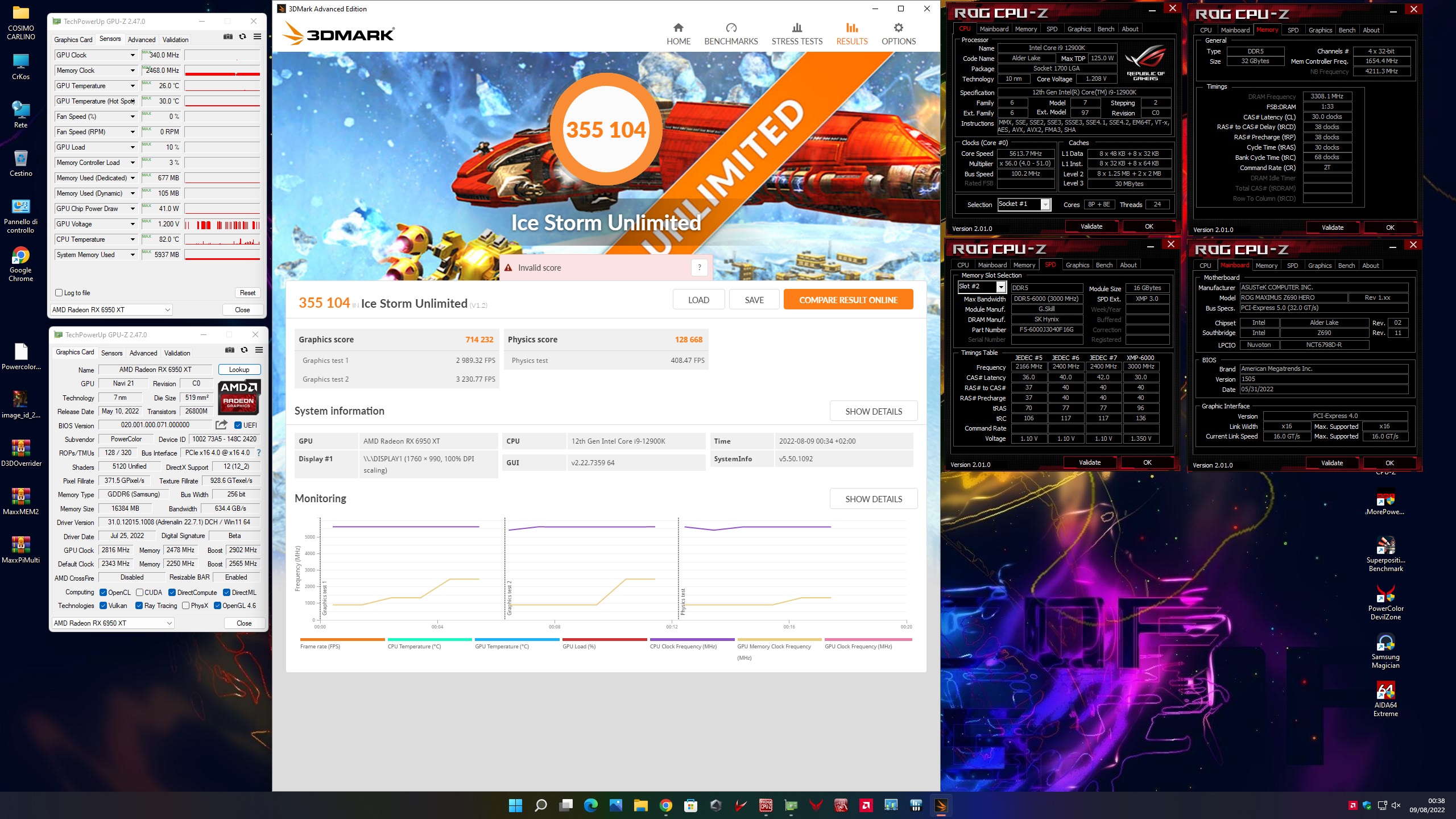Image resolution: width=1456 pixels, height=819 pixels.
Task: Click the LOAD result button
Action: point(698,300)
